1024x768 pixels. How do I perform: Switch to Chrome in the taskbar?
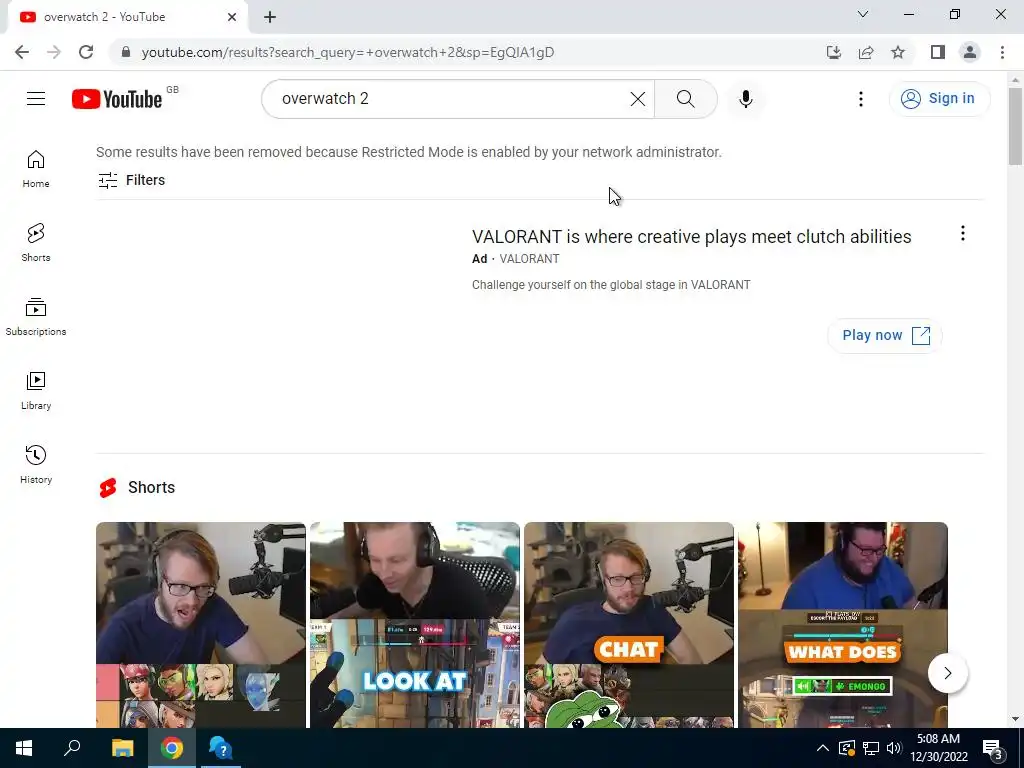click(172, 748)
